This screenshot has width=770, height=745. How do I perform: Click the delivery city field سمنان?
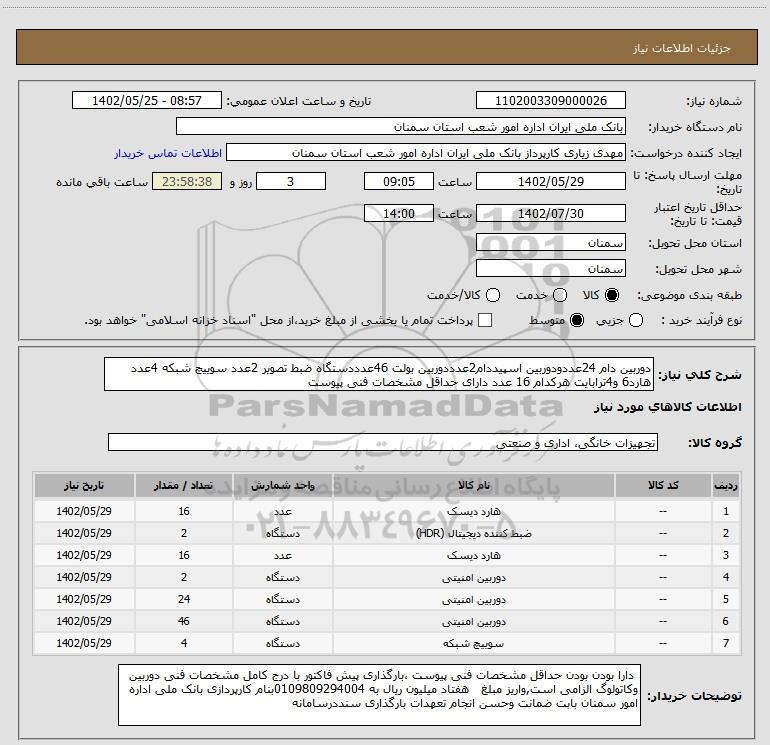550,268
